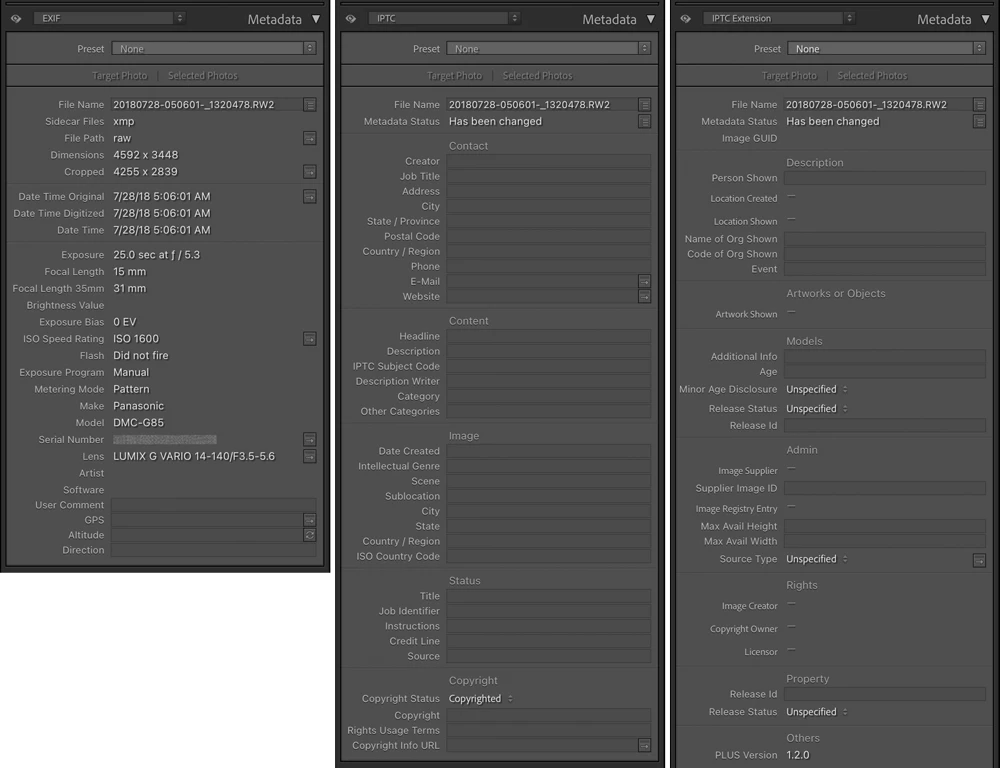Toggle the eye icon in IPTC panel header
The image size is (1000, 768).
[351, 18]
